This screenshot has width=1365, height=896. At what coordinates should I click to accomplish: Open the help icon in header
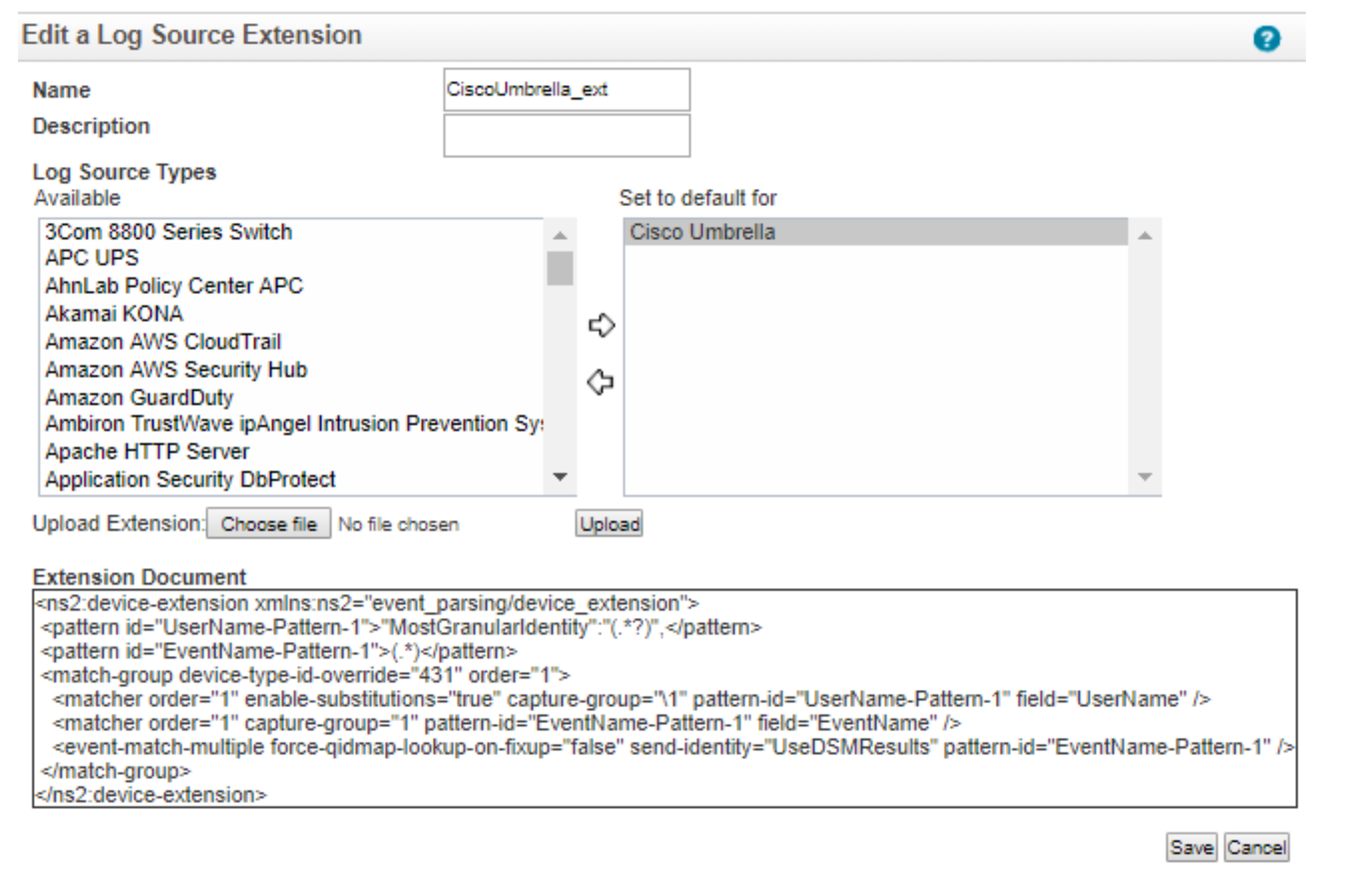pos(1266,39)
